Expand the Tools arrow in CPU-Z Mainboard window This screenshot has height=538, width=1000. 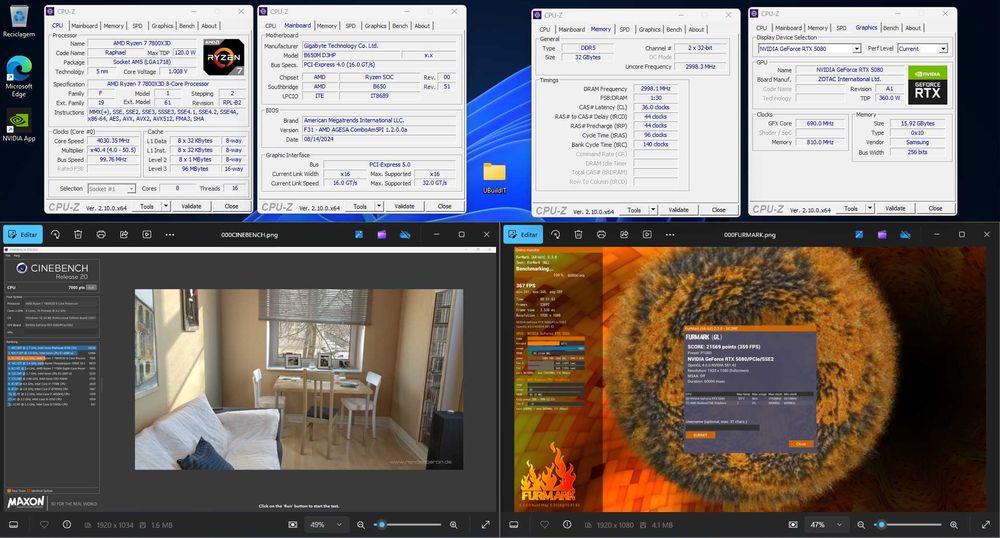coord(379,206)
